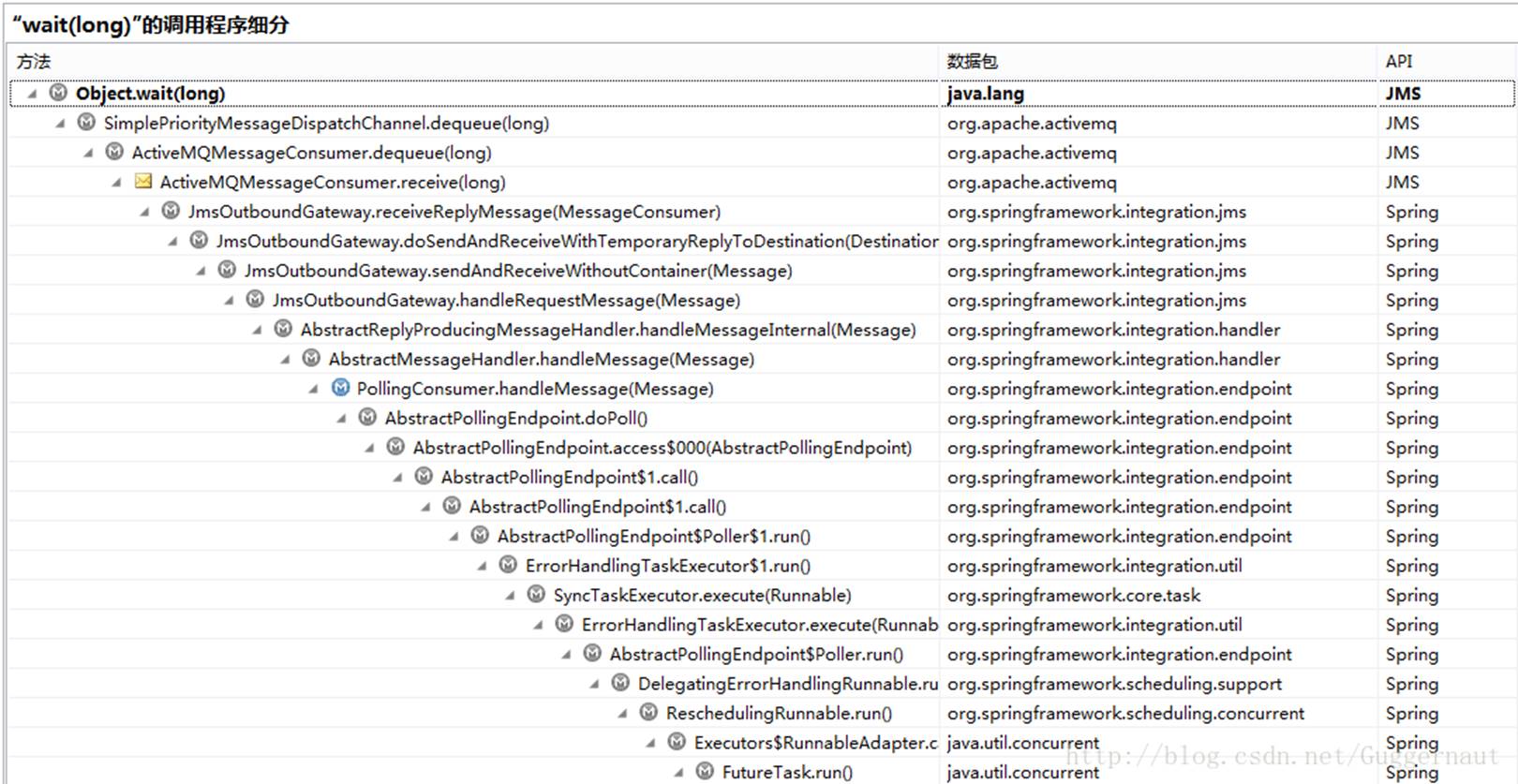Click org.springframework.scheduling.concurrent package cell
Screen dimensions: 1518x784
[x=1125, y=713]
